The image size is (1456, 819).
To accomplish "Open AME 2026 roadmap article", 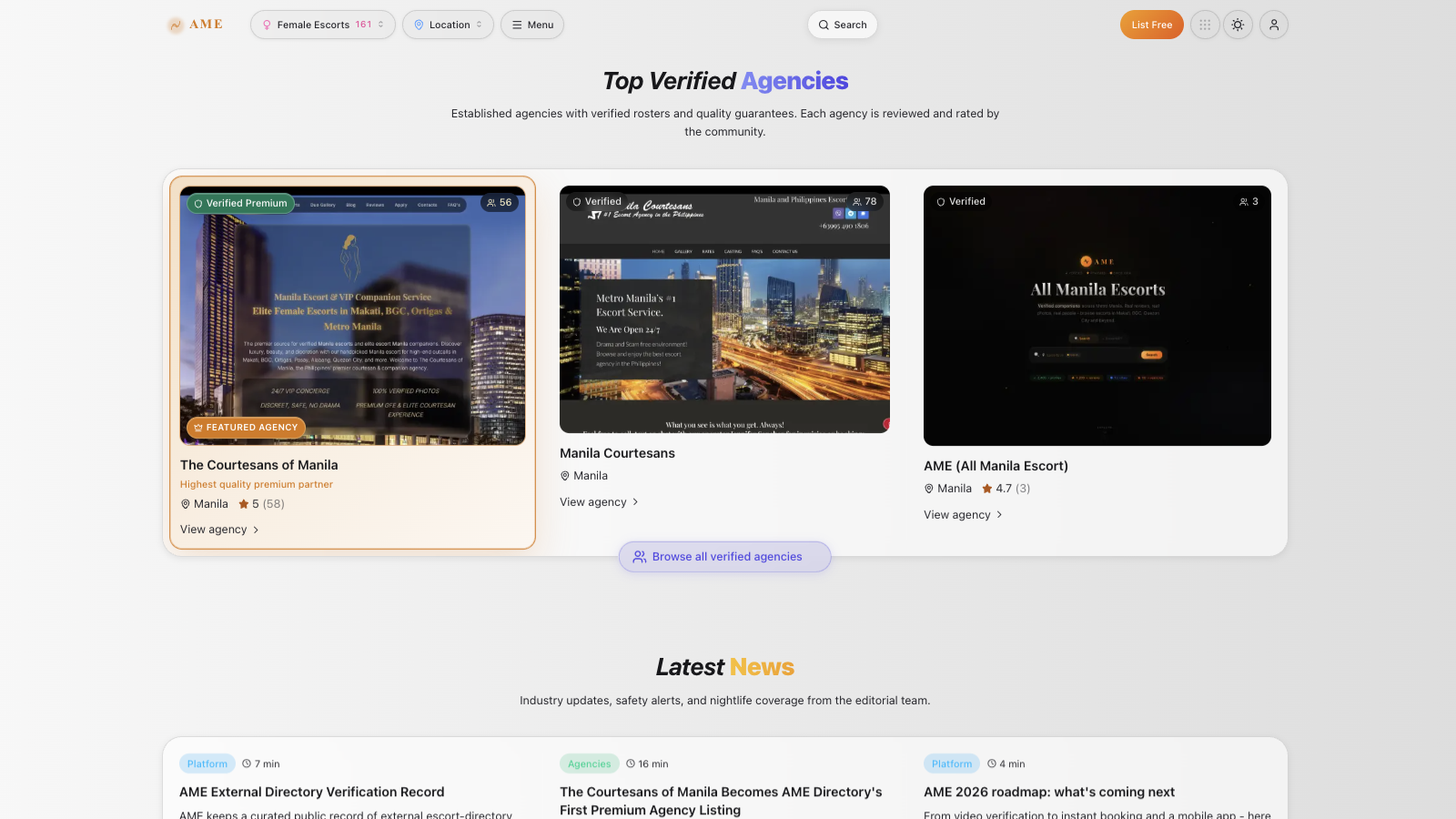I will click(1049, 793).
